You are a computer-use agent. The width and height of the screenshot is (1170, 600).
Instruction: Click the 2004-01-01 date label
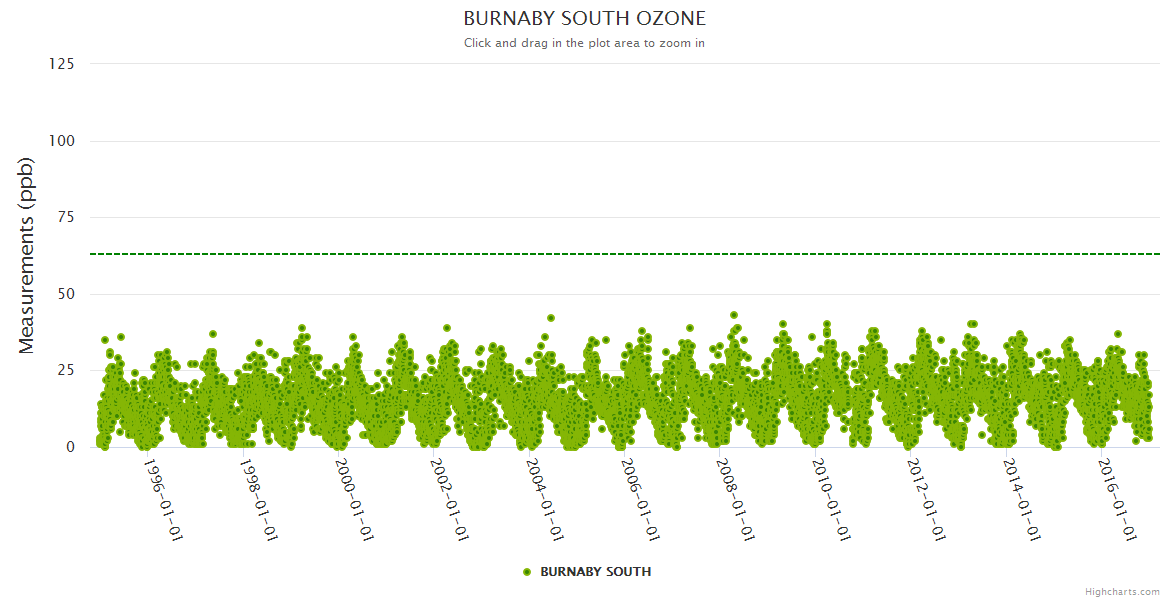coord(545,499)
